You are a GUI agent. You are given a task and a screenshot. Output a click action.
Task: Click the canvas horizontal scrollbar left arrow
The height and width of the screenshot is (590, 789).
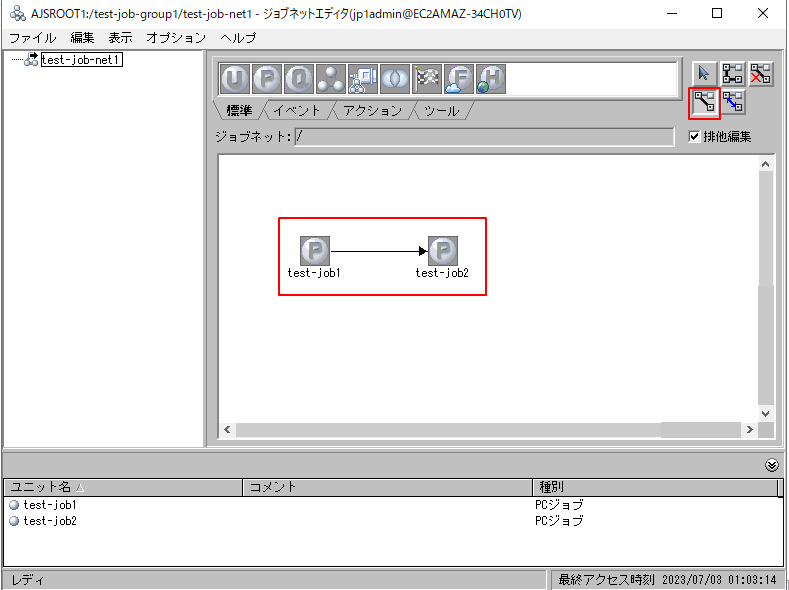click(x=227, y=430)
